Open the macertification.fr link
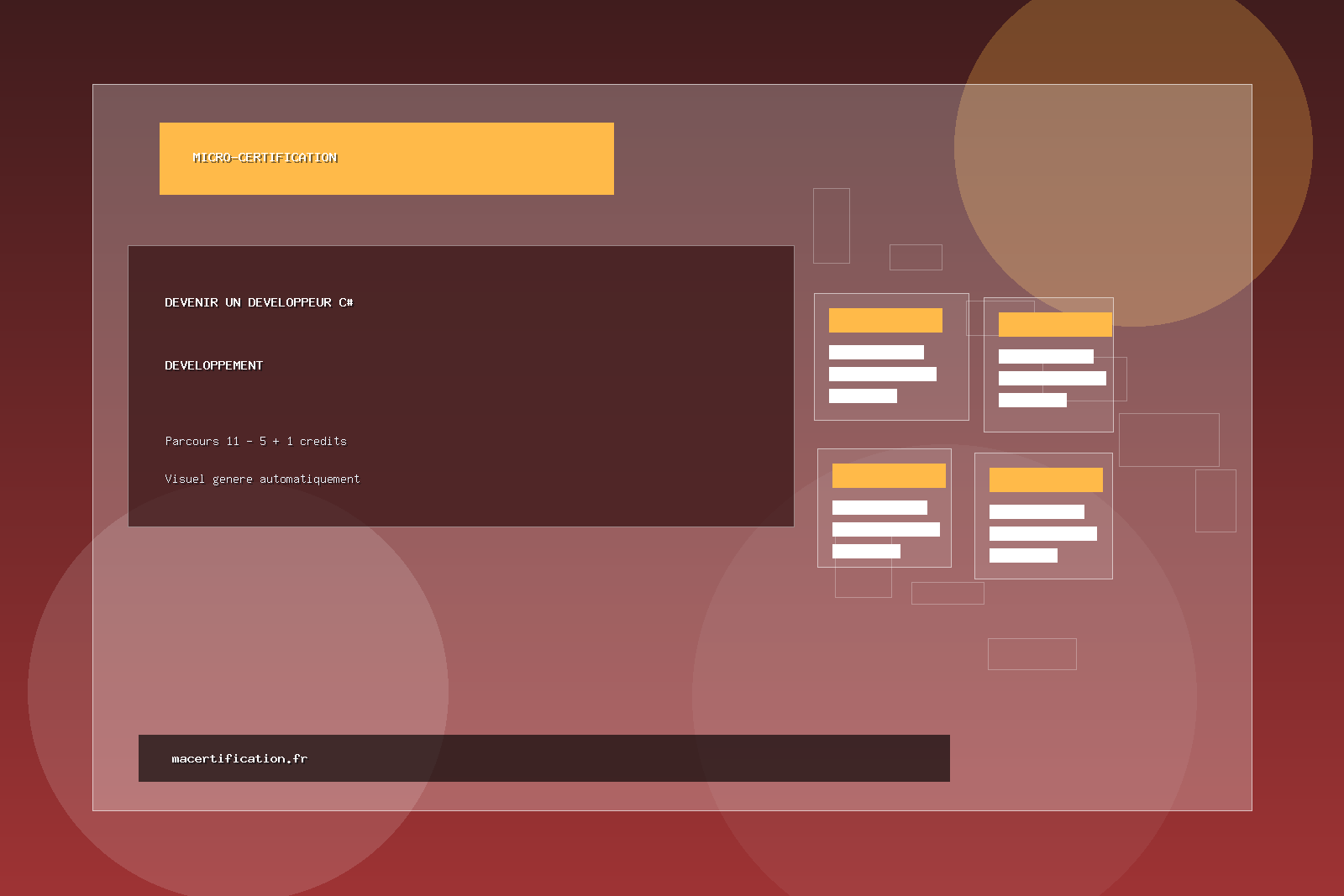This screenshot has height=896, width=1344. tap(239, 758)
